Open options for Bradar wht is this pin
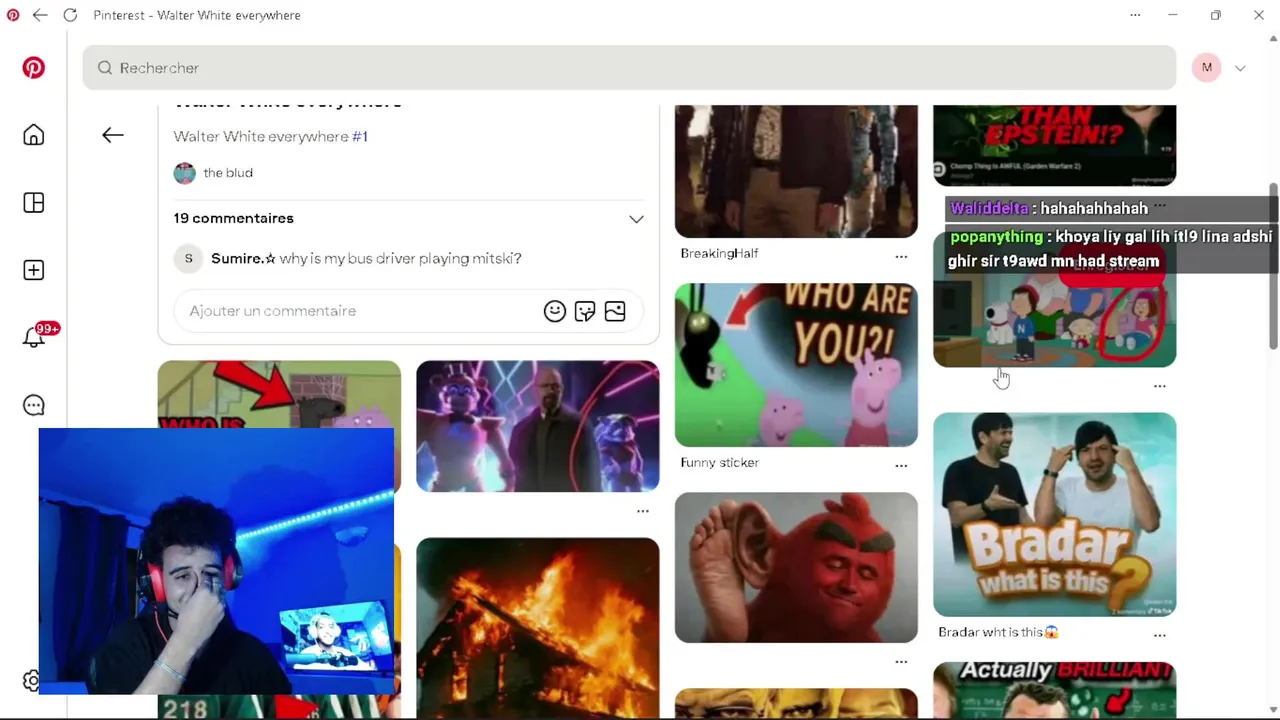The image size is (1280, 720). point(1160,635)
